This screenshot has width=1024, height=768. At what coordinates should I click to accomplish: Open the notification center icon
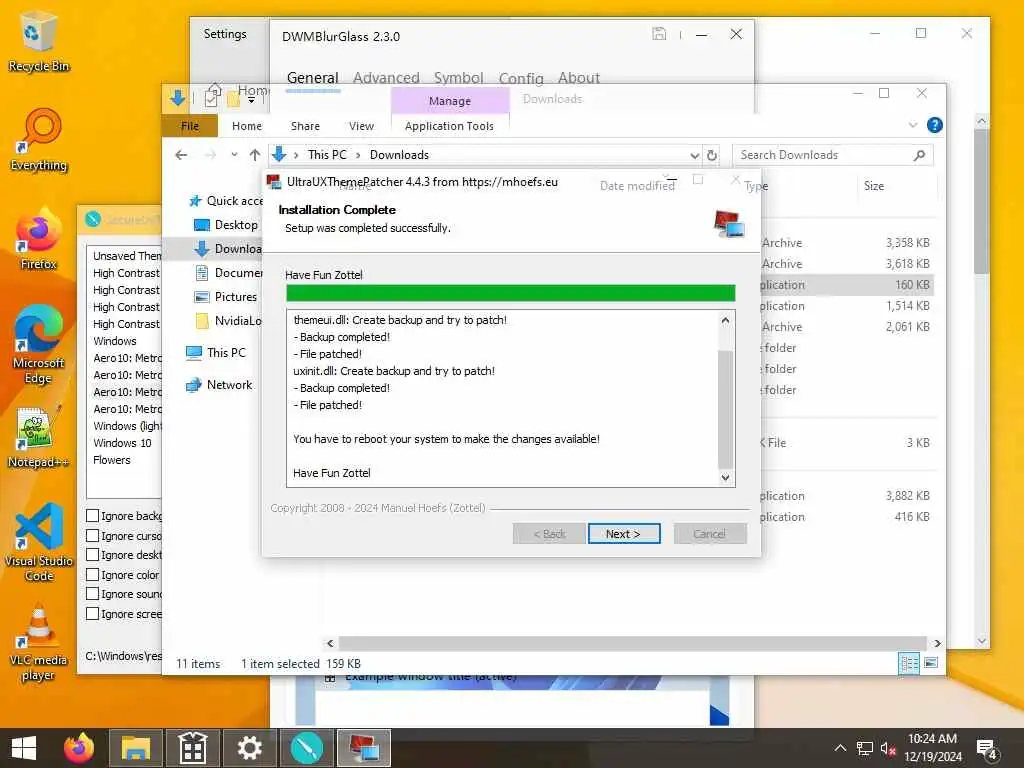click(985, 749)
